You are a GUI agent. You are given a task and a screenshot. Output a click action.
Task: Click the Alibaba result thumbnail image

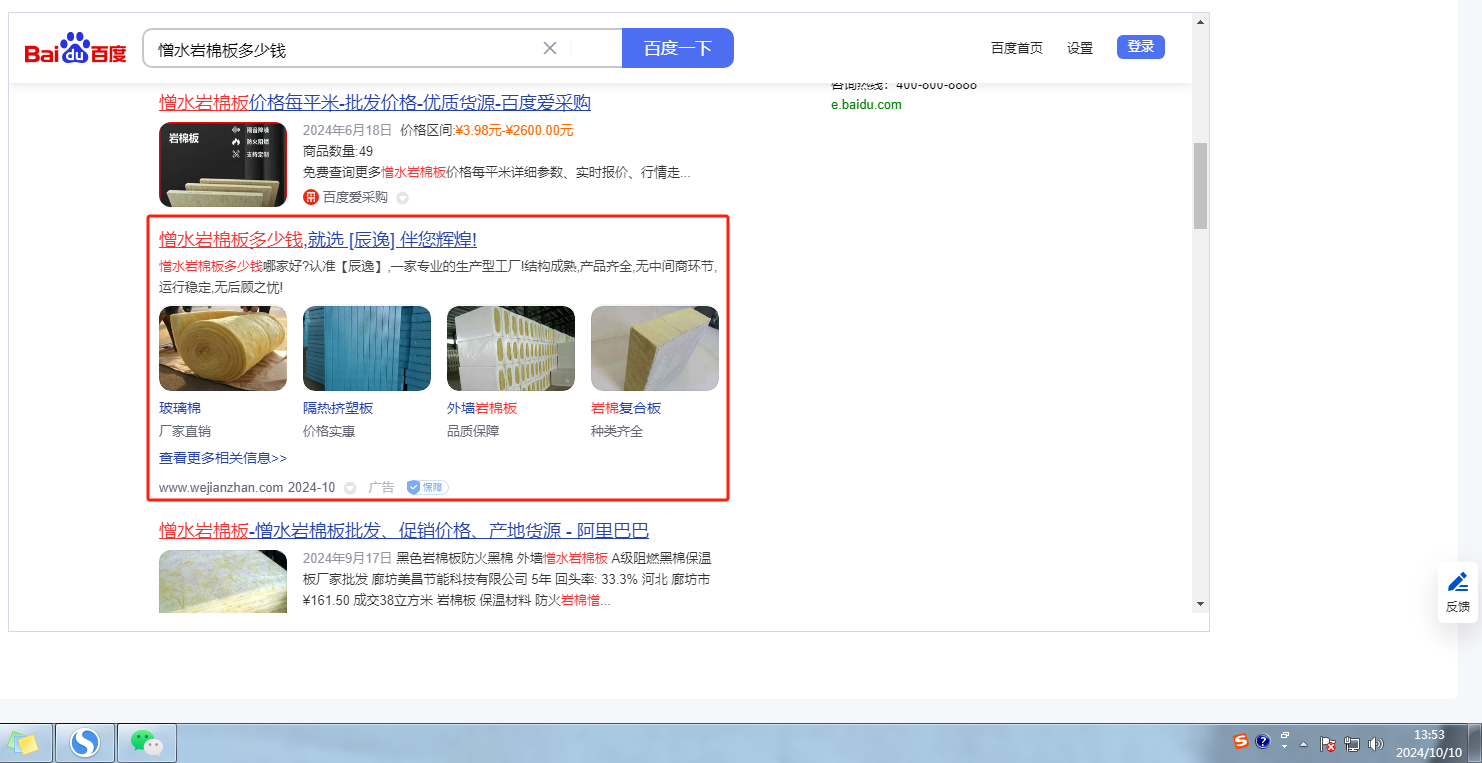click(223, 581)
